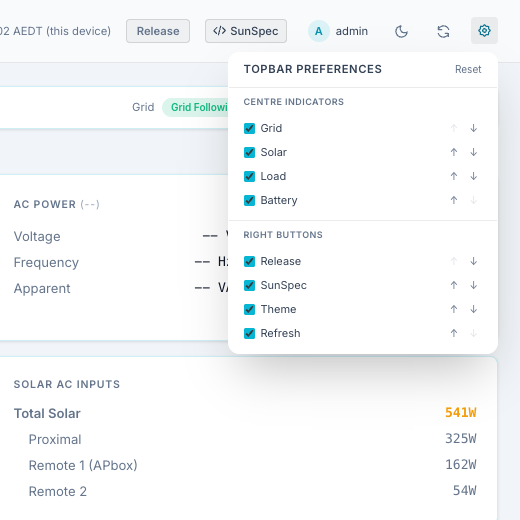The image size is (520, 520).
Task: Move Solar indicator up
Action: [454, 152]
